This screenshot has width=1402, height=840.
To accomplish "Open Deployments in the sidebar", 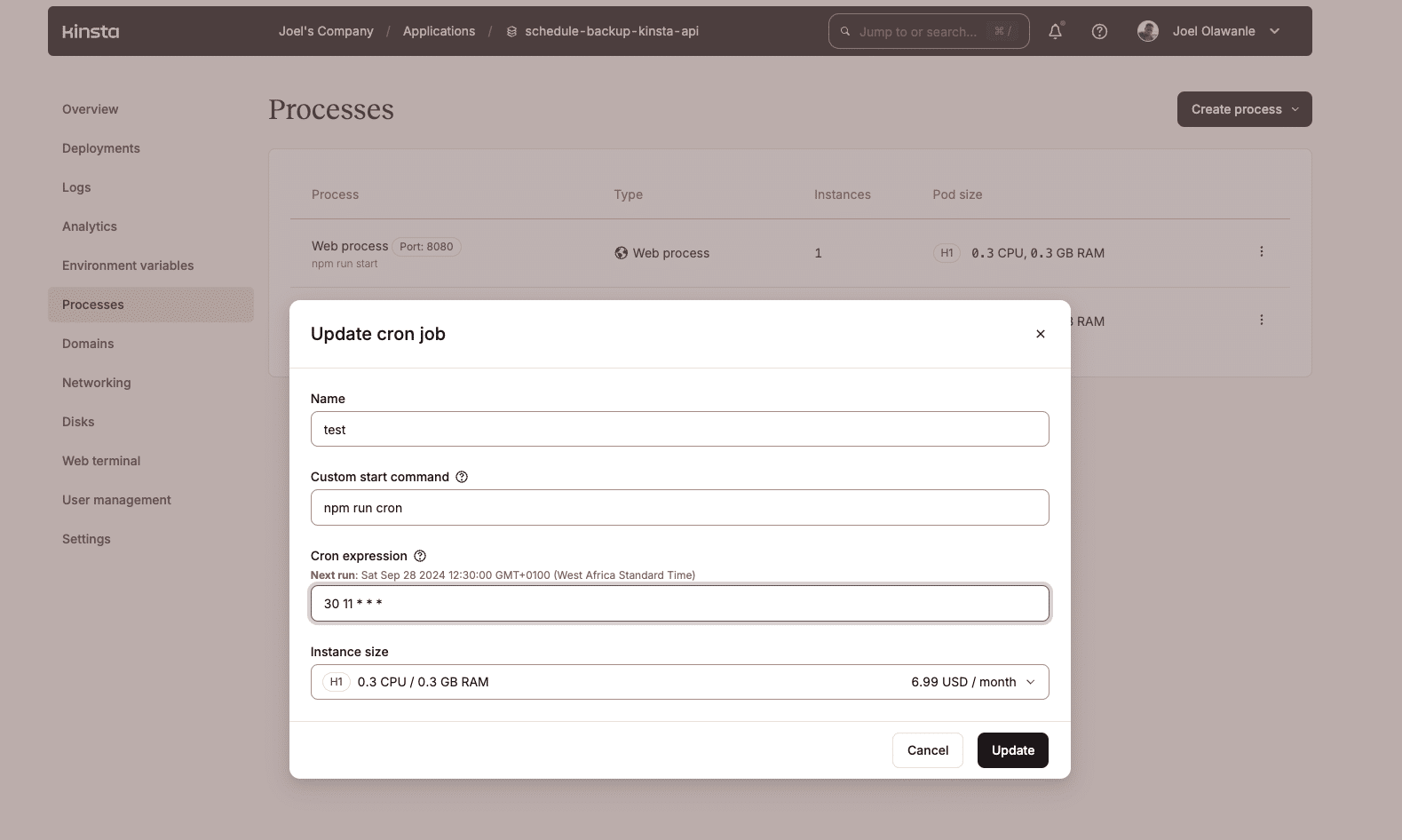I will (101, 148).
